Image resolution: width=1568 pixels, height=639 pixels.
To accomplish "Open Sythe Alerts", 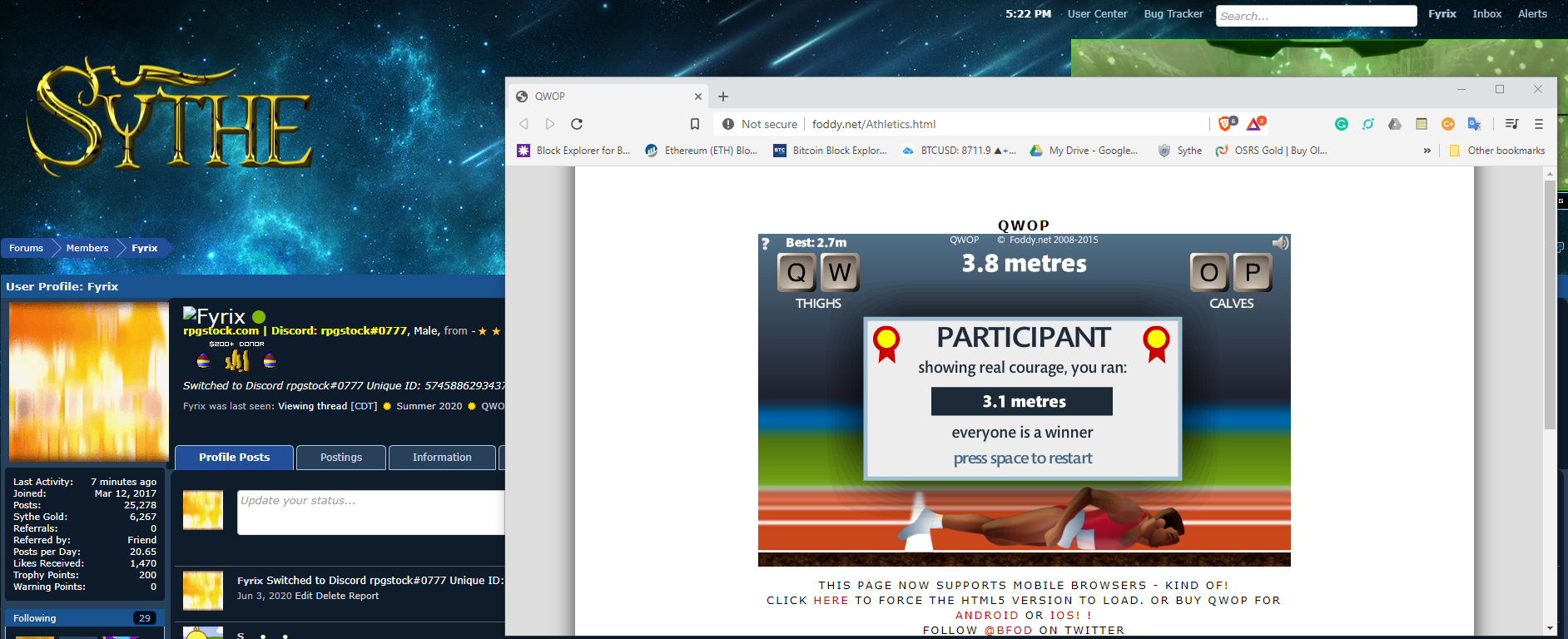I will pyautogui.click(x=1532, y=14).
